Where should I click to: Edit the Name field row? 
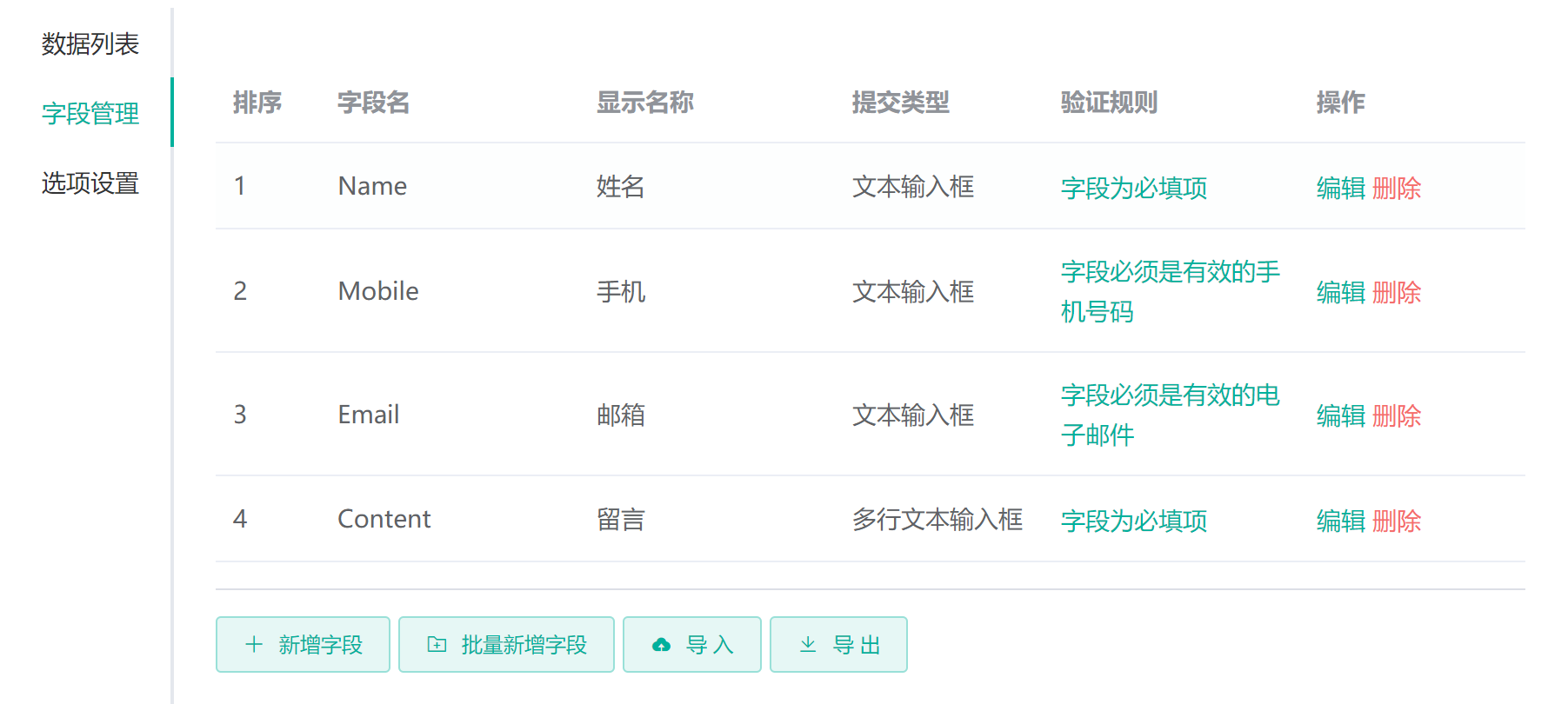tap(1340, 188)
